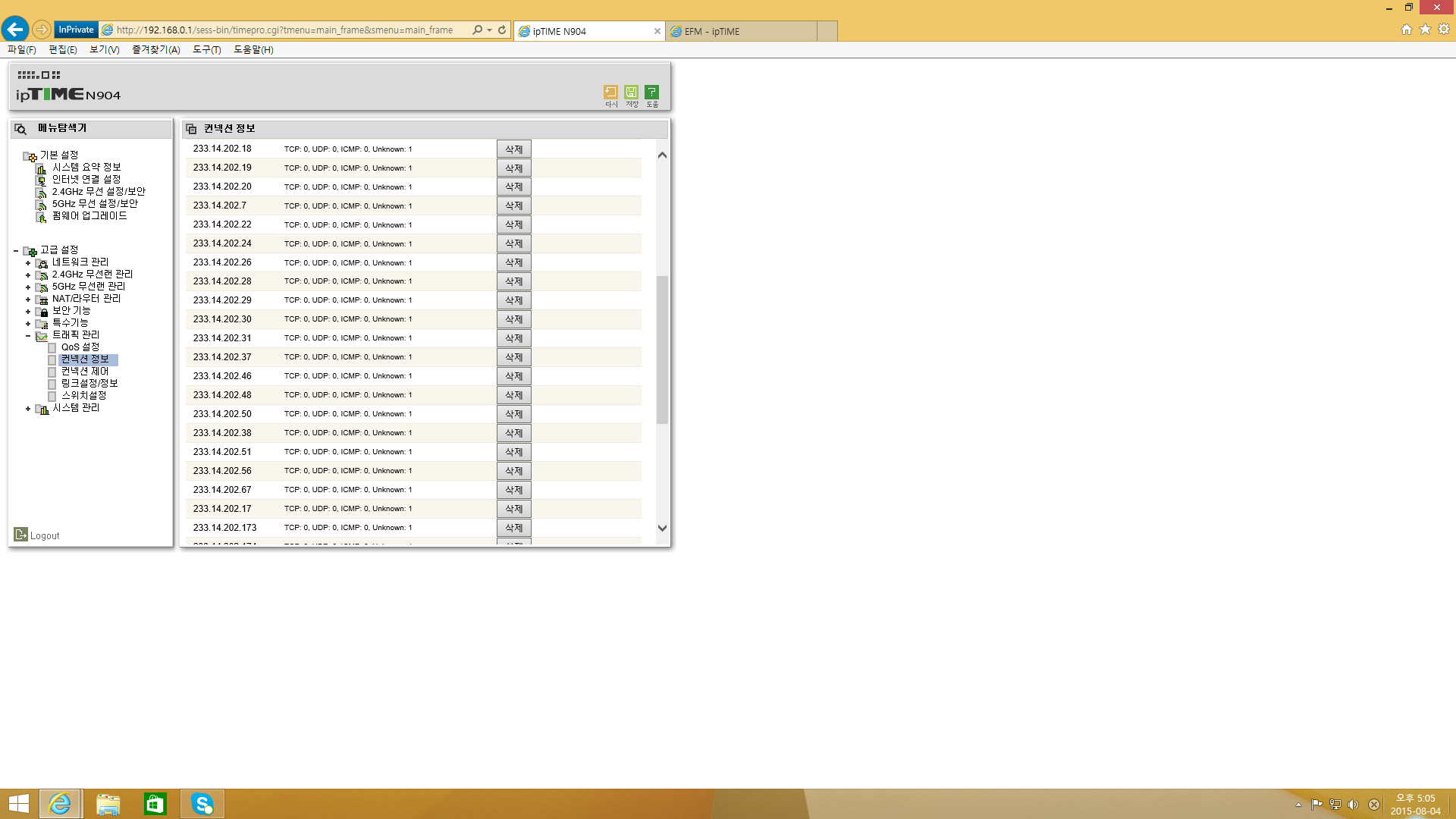Open the 도구(T) menu
1456x819 pixels.
point(206,49)
